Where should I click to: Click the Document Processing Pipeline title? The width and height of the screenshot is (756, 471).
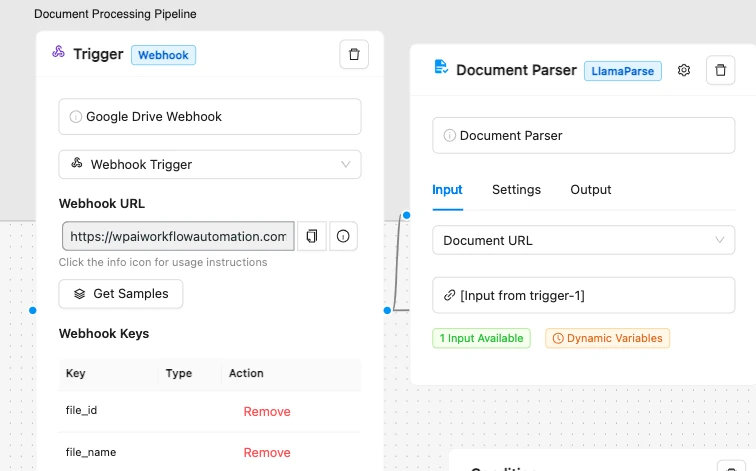click(x=115, y=14)
